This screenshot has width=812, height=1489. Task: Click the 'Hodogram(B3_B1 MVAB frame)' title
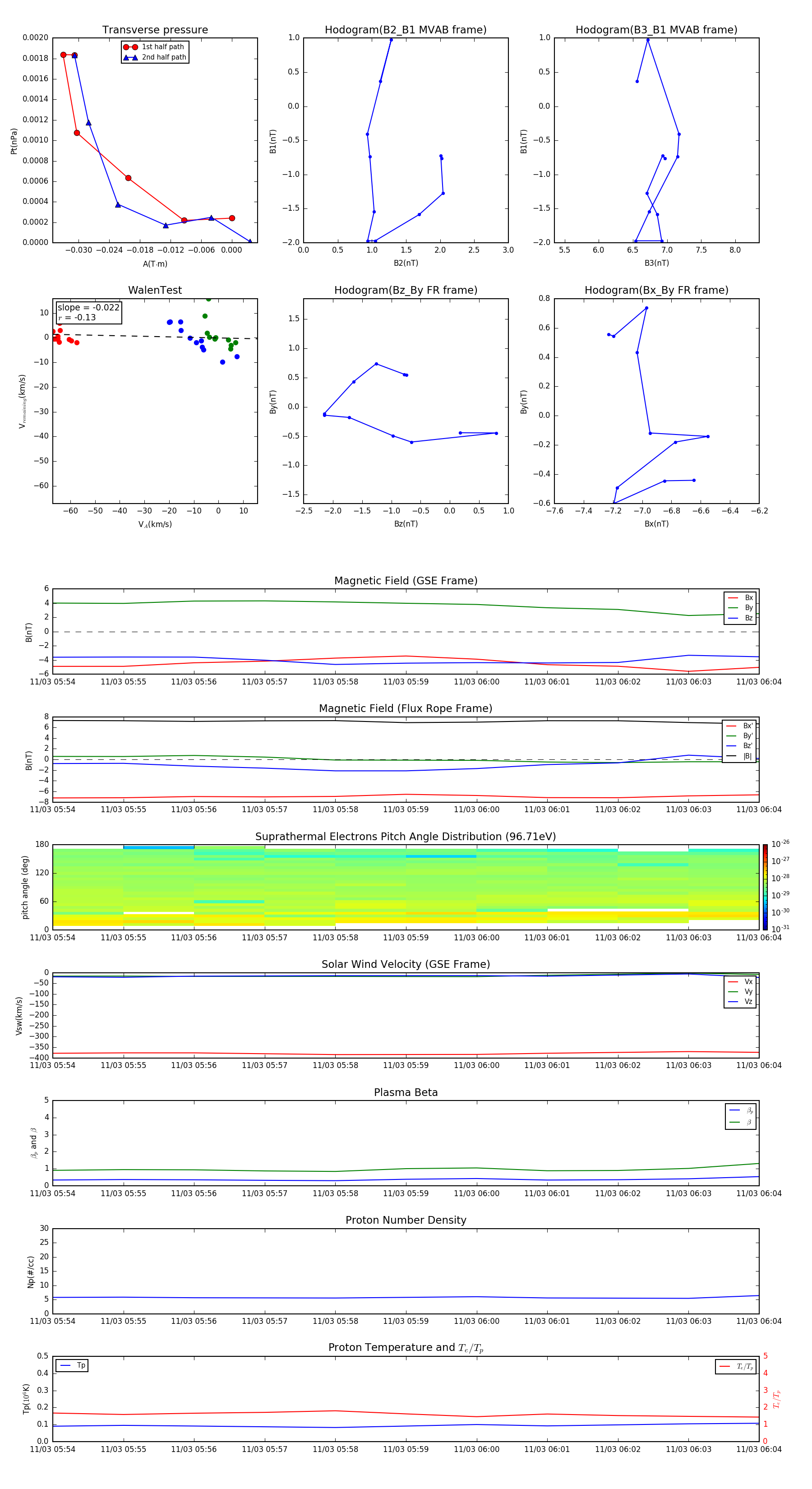pos(656,30)
